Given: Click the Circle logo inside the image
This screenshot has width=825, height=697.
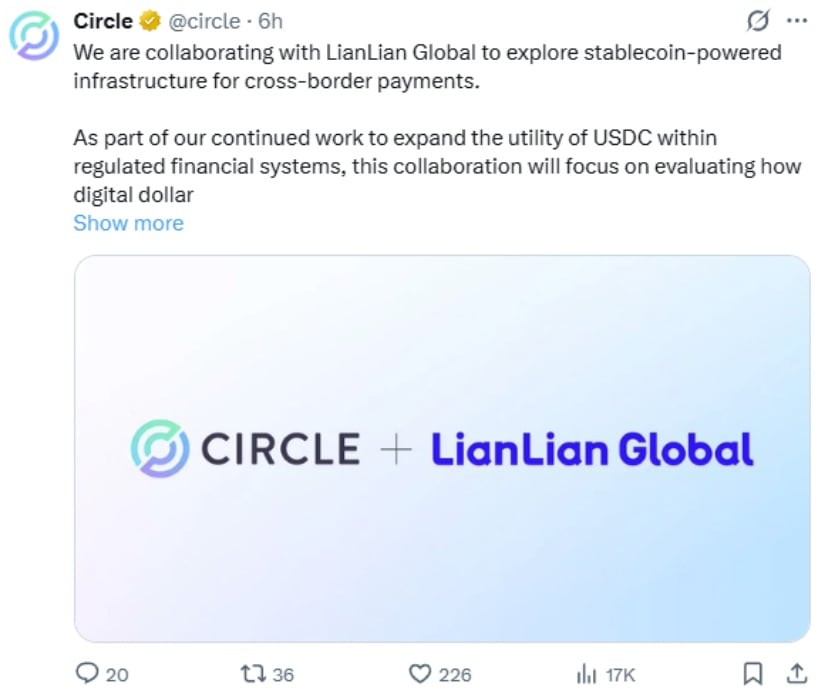Looking at the screenshot, I should tap(158, 449).
